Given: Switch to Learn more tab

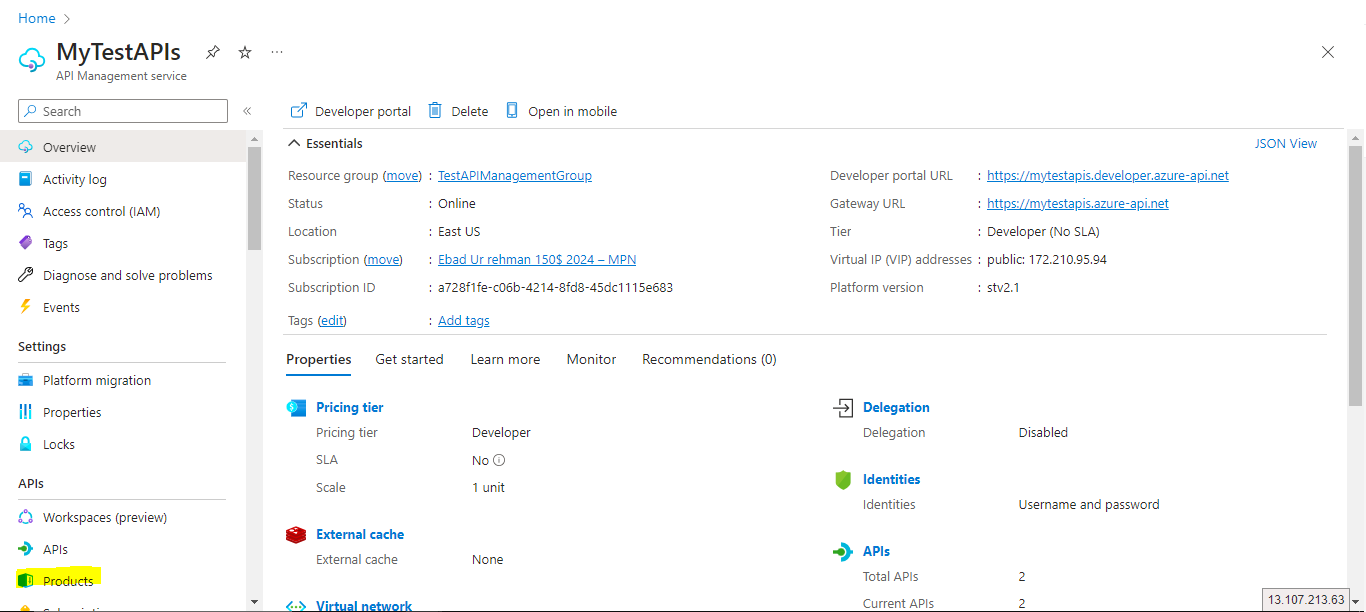Looking at the screenshot, I should tap(505, 359).
